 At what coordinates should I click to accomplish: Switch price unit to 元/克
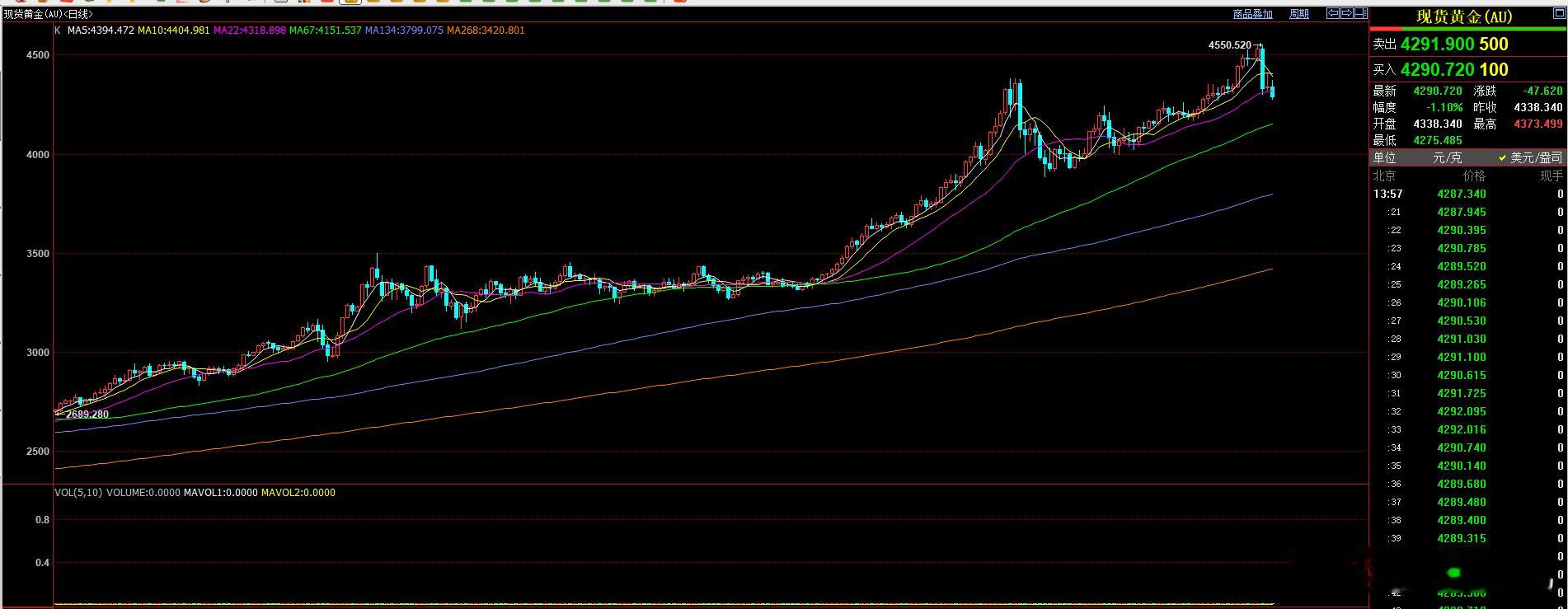1447,157
